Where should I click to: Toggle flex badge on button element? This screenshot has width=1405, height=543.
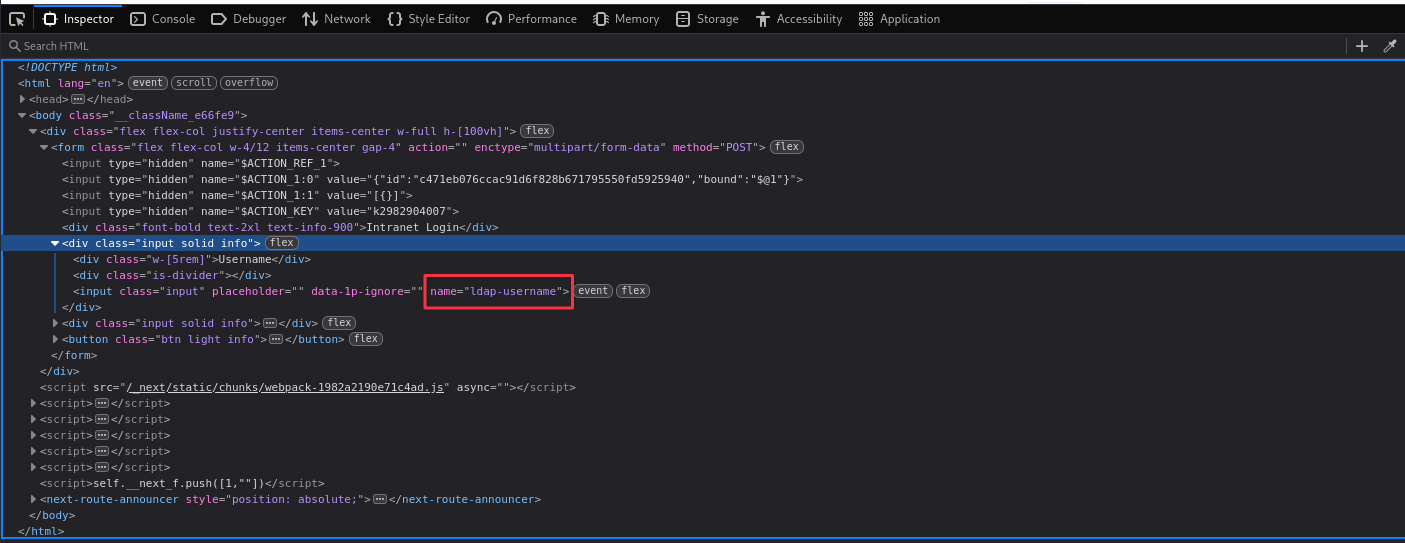tap(366, 339)
